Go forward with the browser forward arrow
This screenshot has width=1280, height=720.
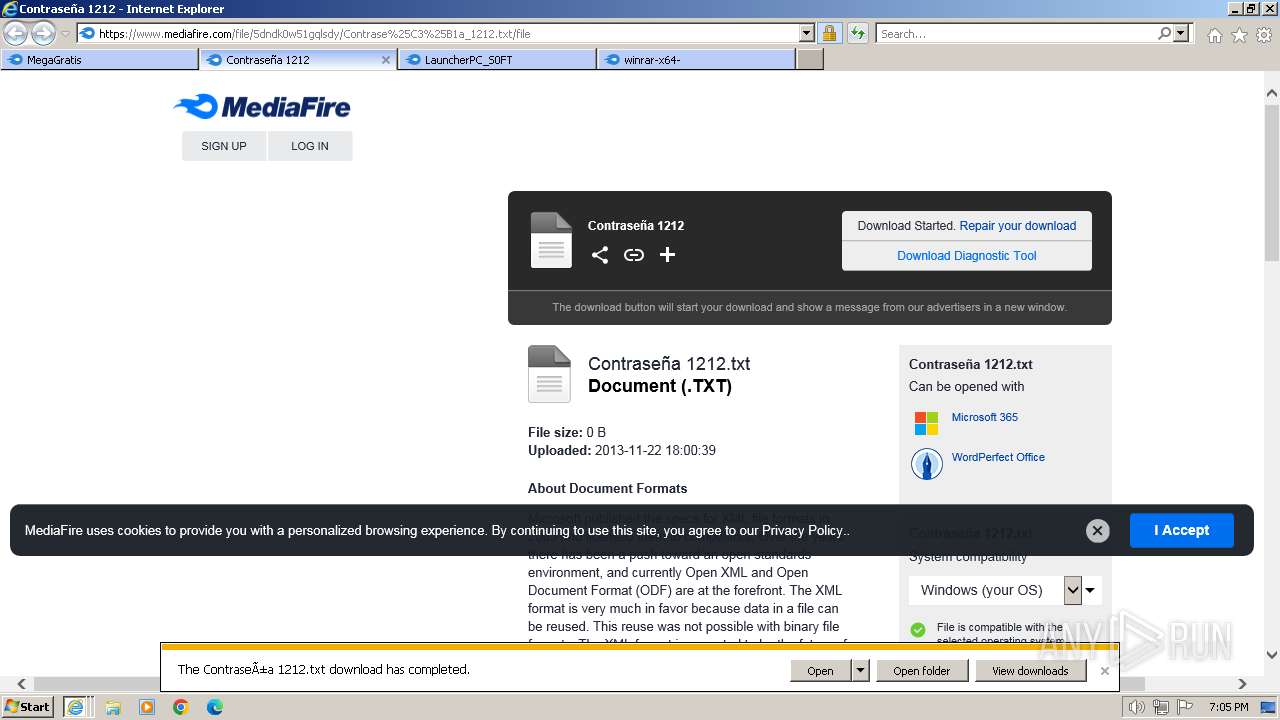43,34
